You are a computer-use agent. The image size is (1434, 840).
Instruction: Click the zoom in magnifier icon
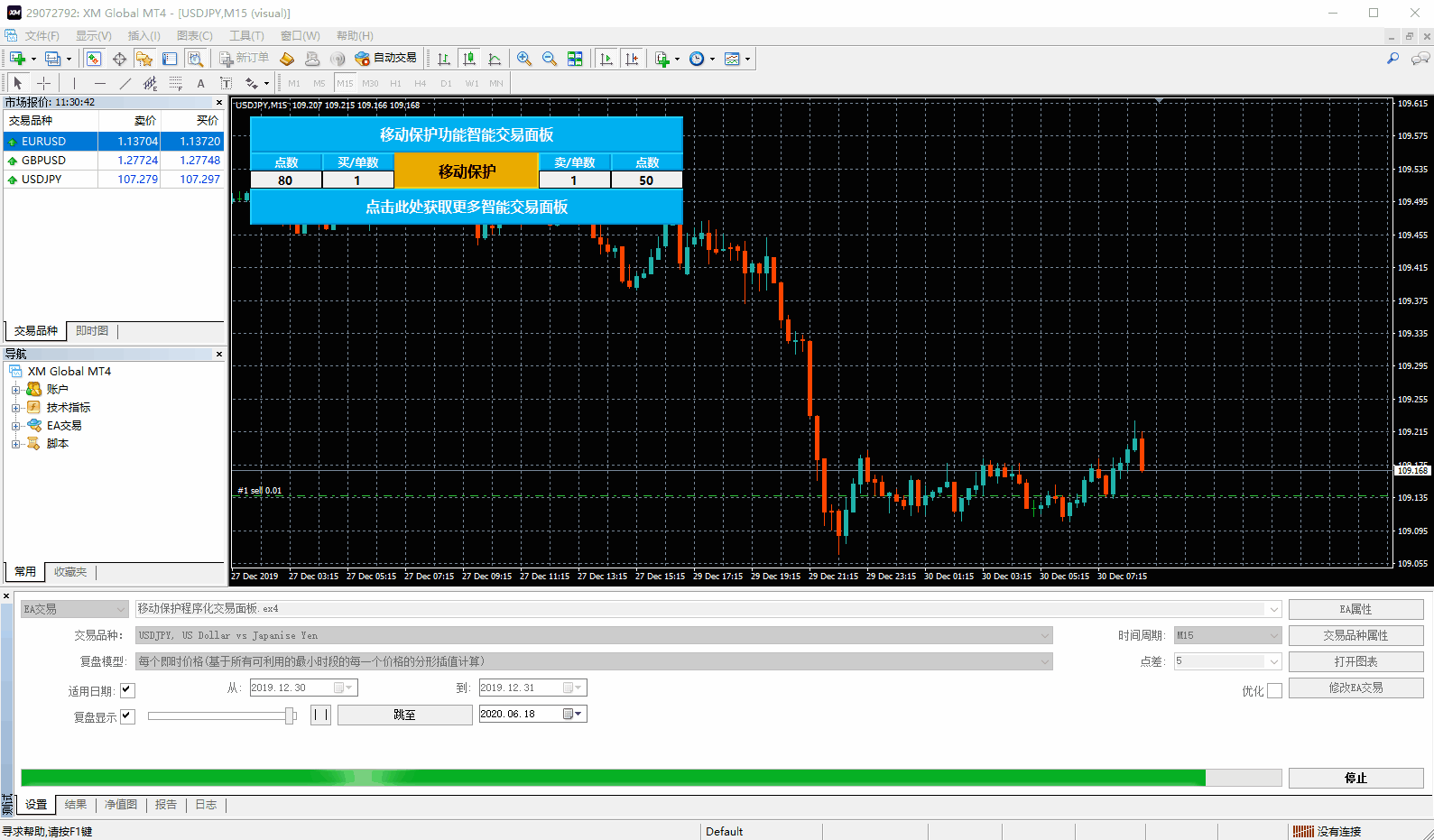click(524, 59)
